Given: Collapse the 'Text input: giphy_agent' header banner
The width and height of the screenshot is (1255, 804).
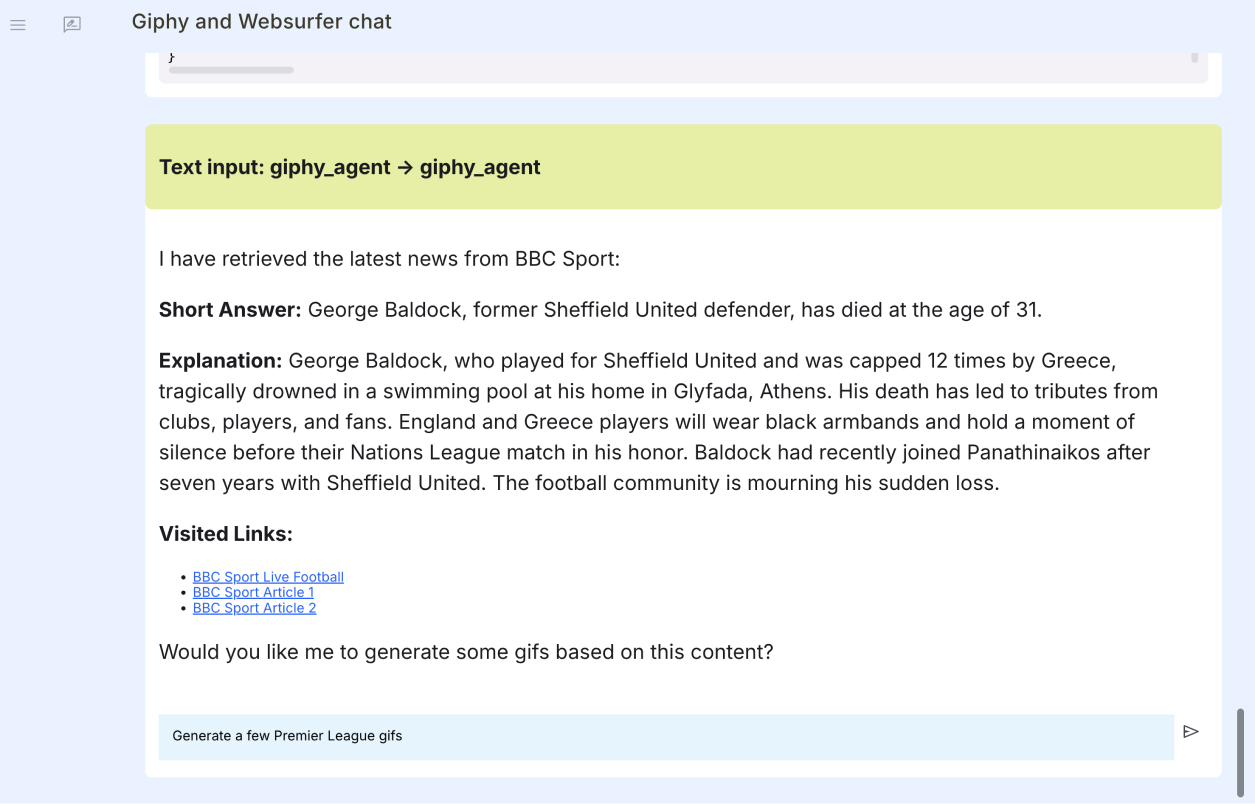Looking at the screenshot, I should pos(683,167).
